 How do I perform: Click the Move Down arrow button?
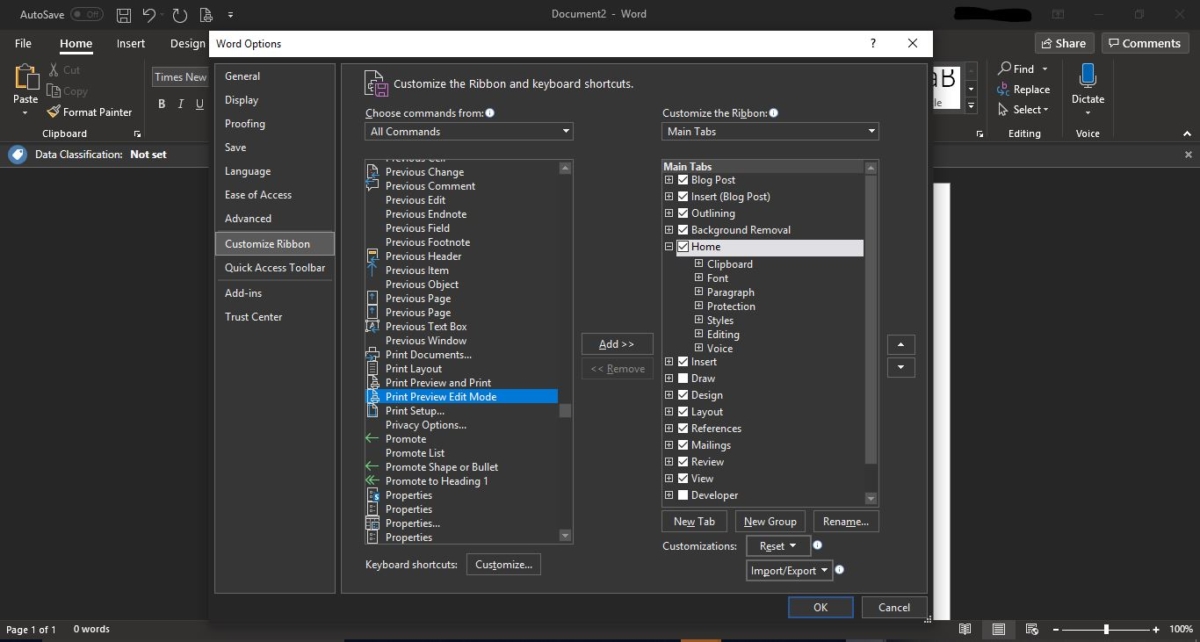900,368
